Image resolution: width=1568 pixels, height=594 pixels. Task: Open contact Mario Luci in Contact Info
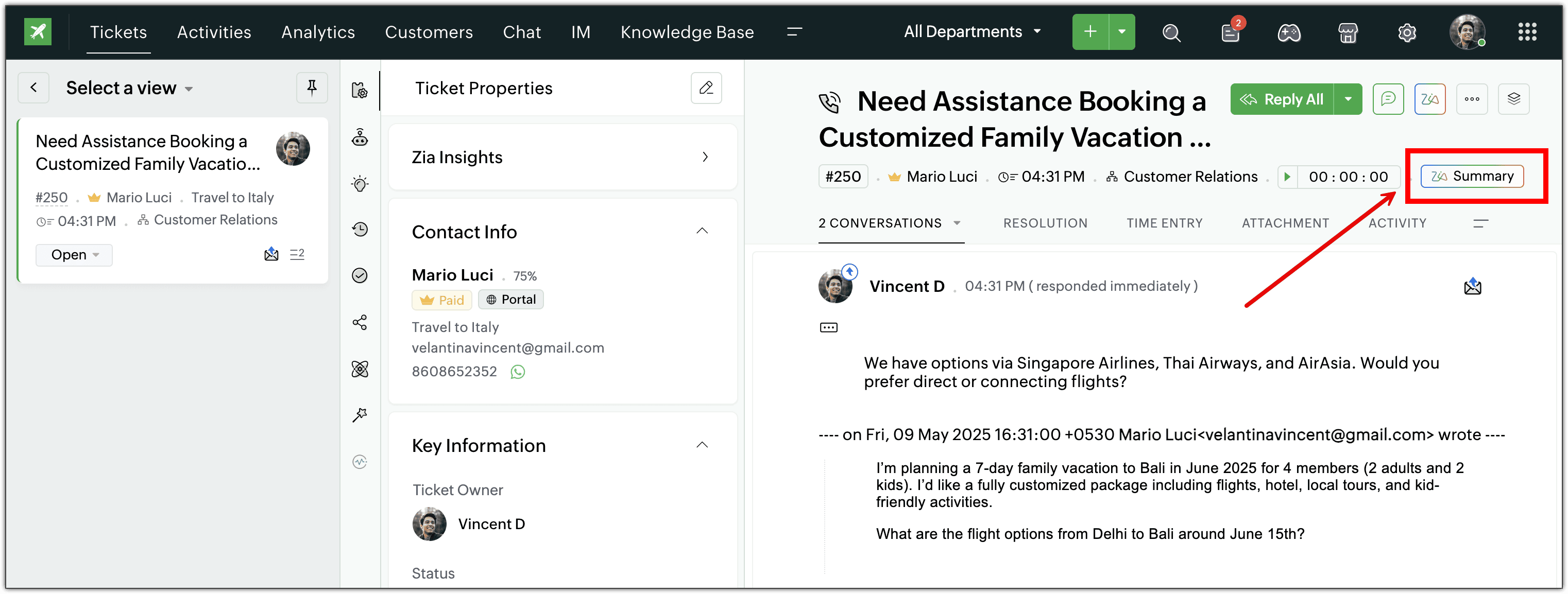point(452,275)
